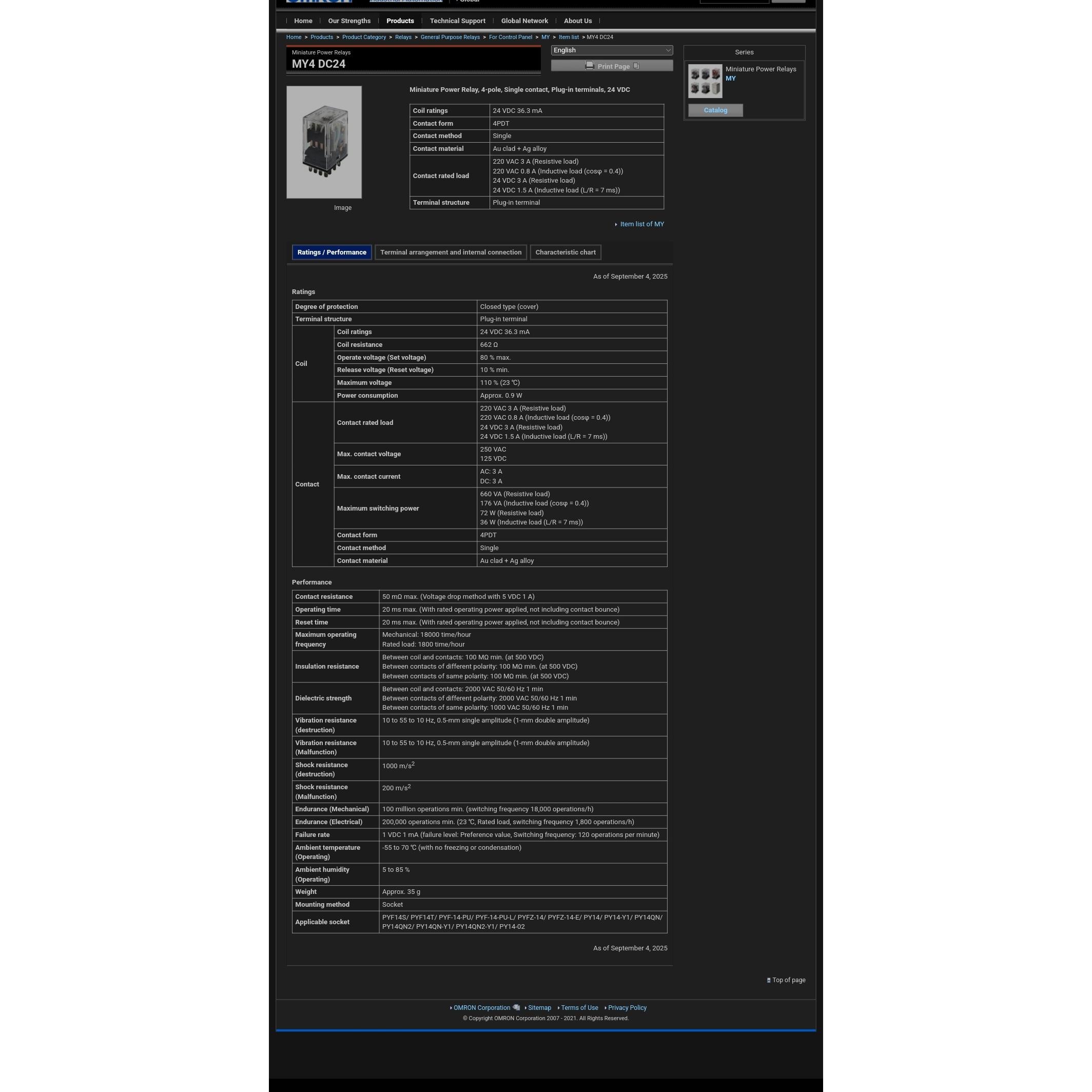The height and width of the screenshot is (1092, 1092).
Task: Open OMRON Corporation footer link
Action: 481,1008
